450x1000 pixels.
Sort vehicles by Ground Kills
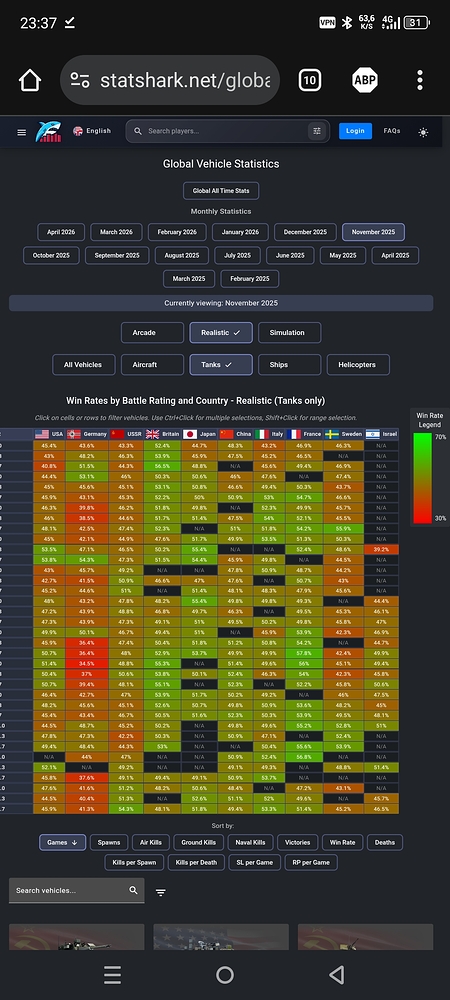click(x=198, y=842)
